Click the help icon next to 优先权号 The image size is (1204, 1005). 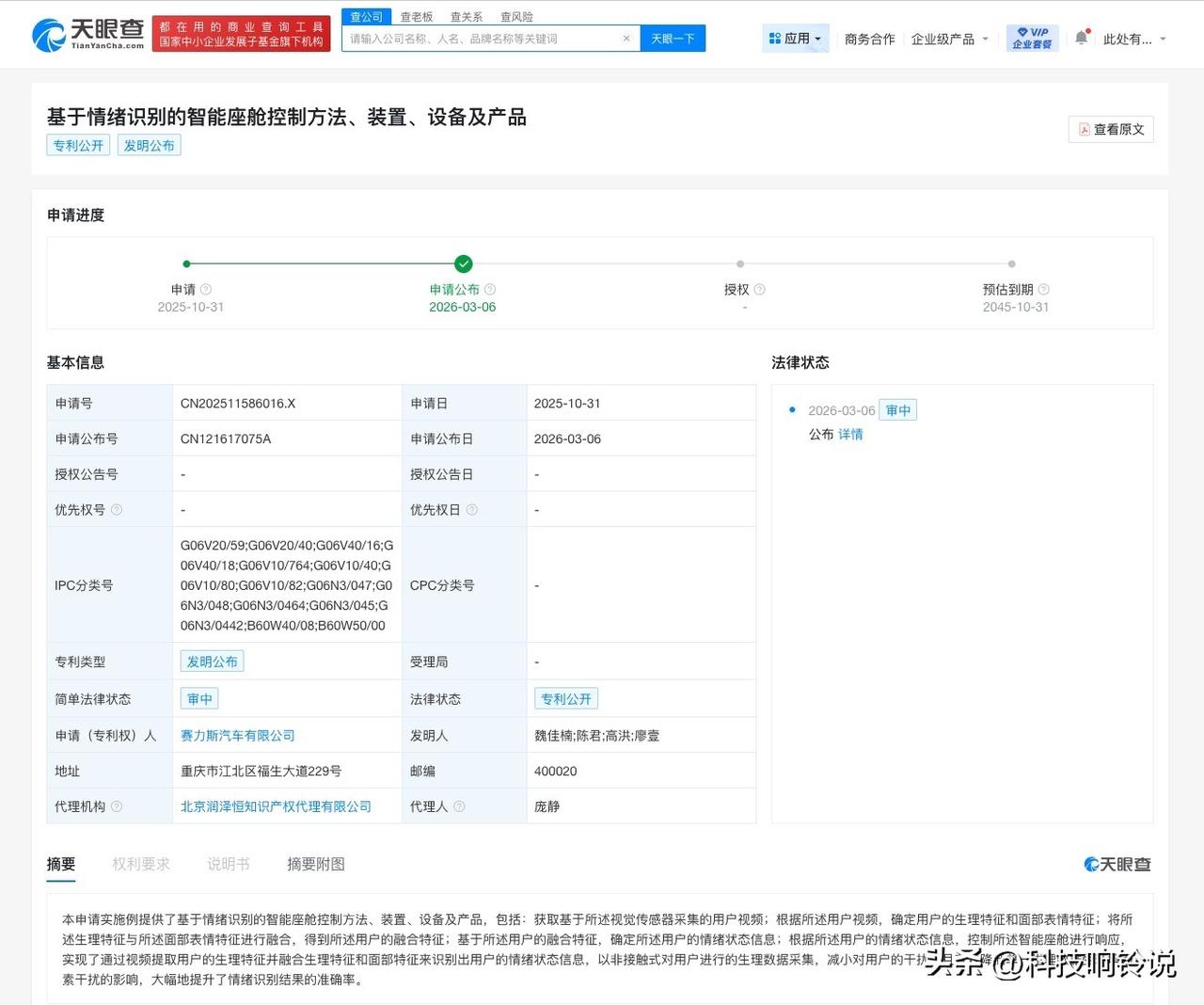coord(116,509)
